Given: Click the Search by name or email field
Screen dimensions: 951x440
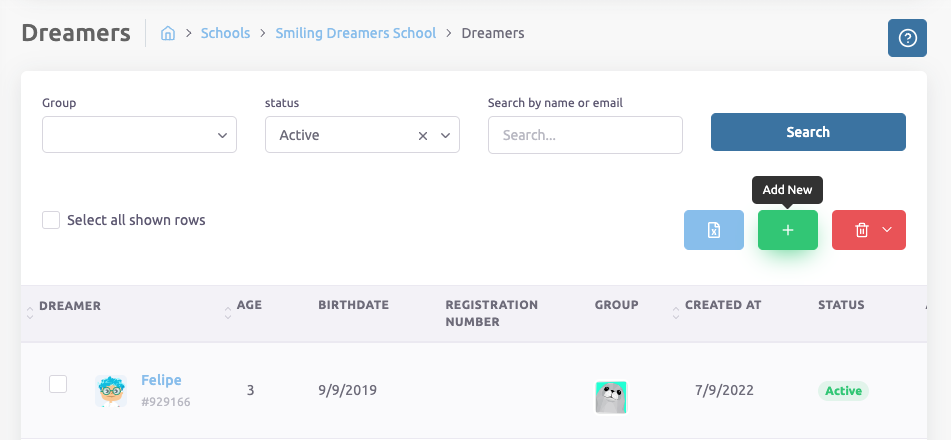Looking at the screenshot, I should point(585,135).
